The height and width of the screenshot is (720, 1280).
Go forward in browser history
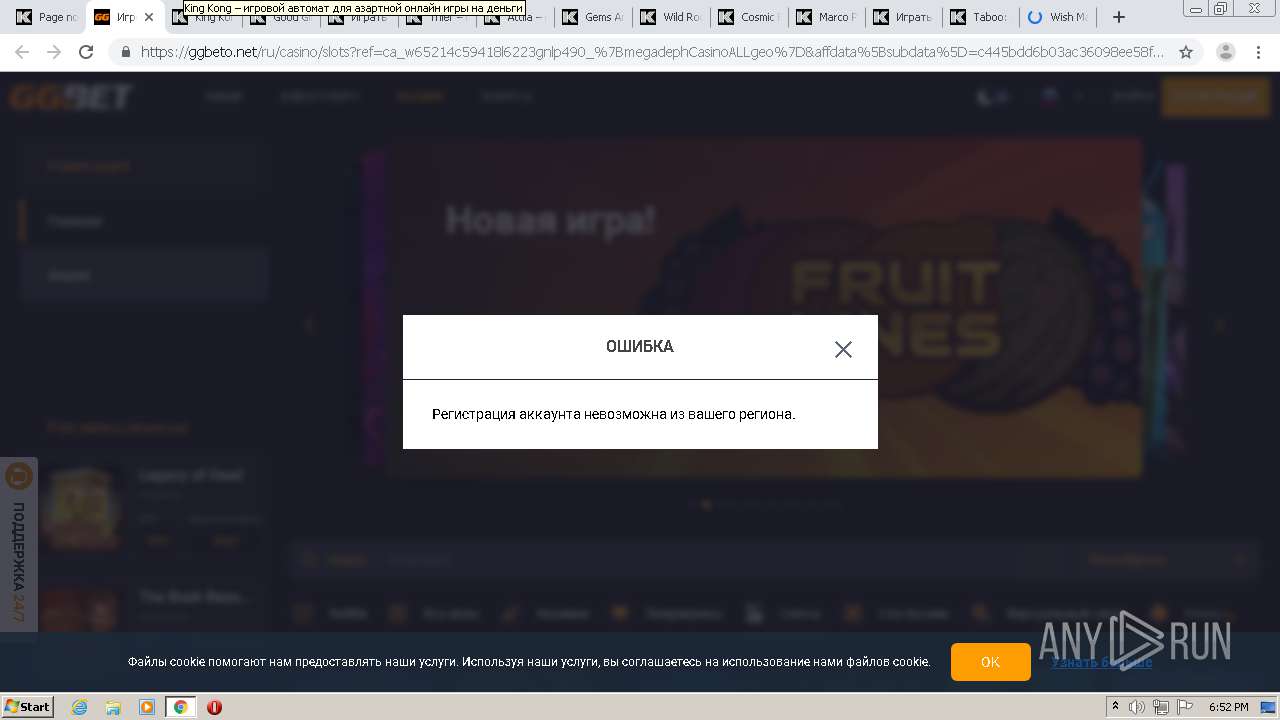54,52
